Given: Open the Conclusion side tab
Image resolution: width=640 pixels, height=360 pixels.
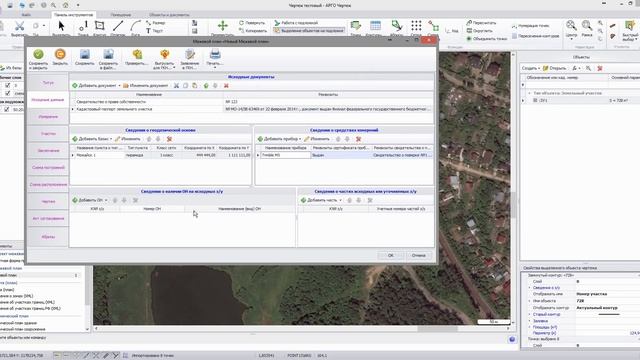Looking at the screenshot, I should [48, 151].
